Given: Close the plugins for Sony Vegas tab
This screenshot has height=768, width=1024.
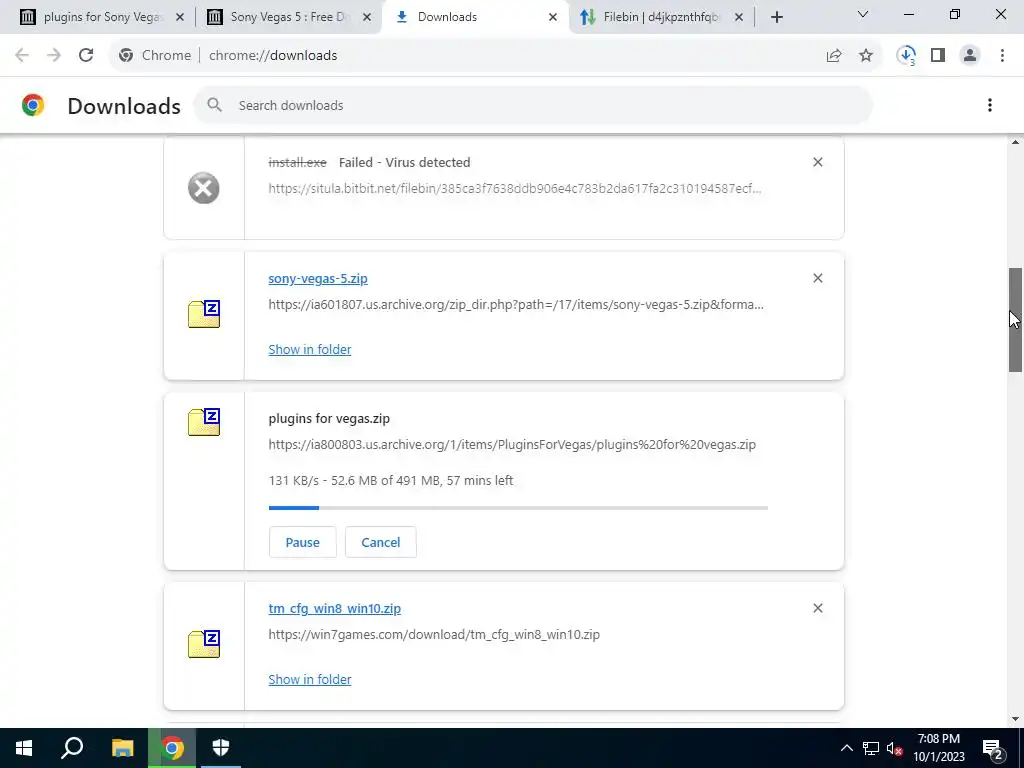Looking at the screenshot, I should coord(180,17).
